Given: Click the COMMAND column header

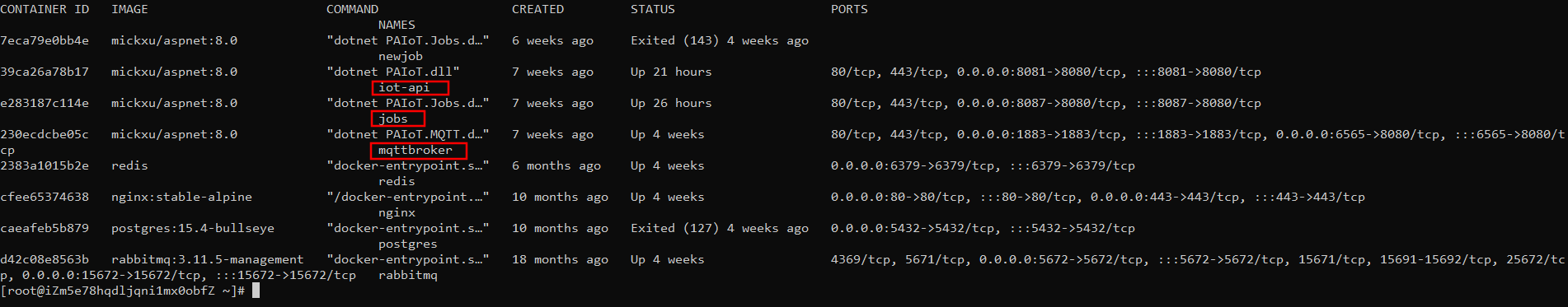Looking at the screenshot, I should [x=352, y=9].
